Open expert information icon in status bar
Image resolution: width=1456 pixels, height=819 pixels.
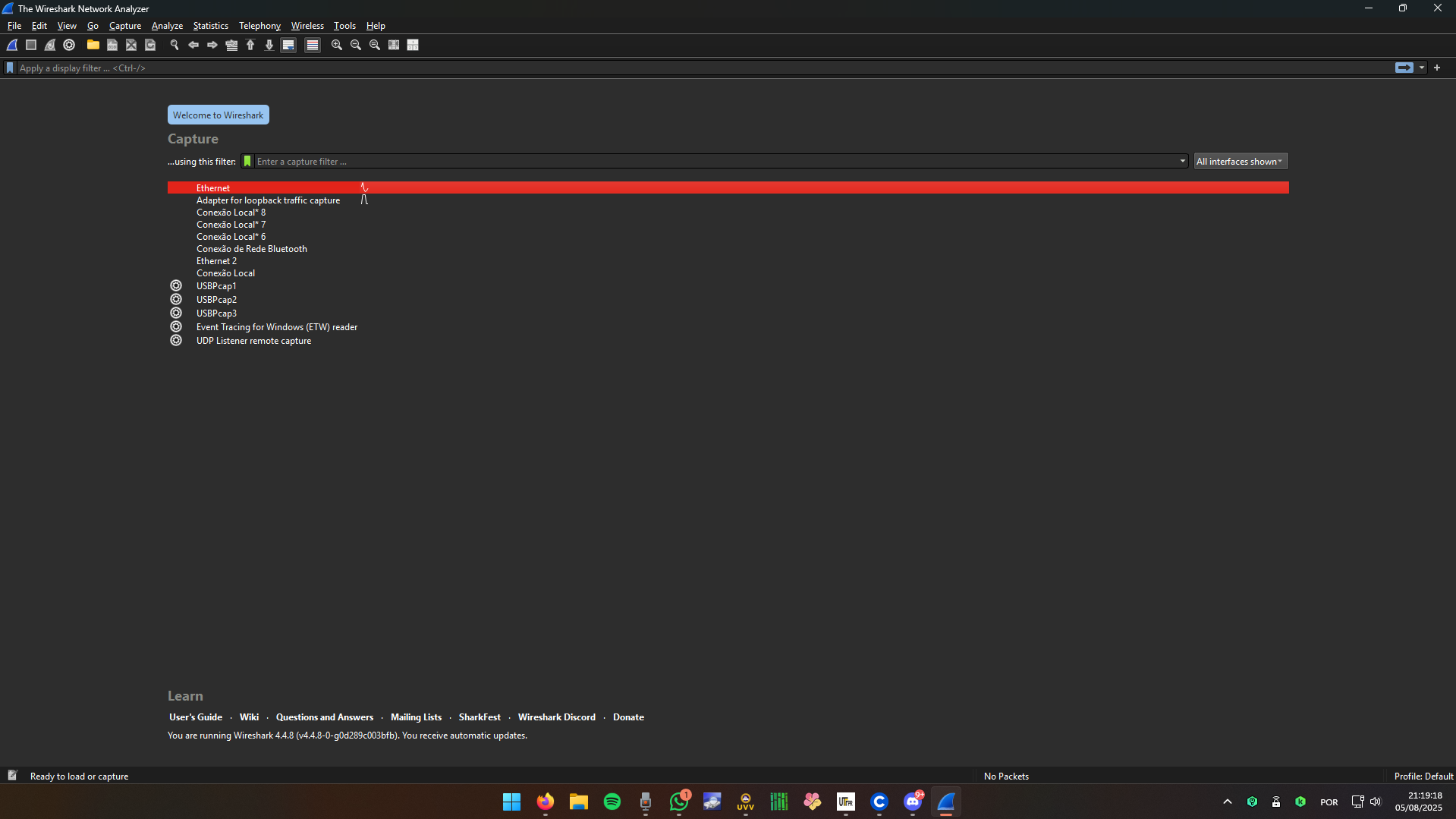pos(12,776)
